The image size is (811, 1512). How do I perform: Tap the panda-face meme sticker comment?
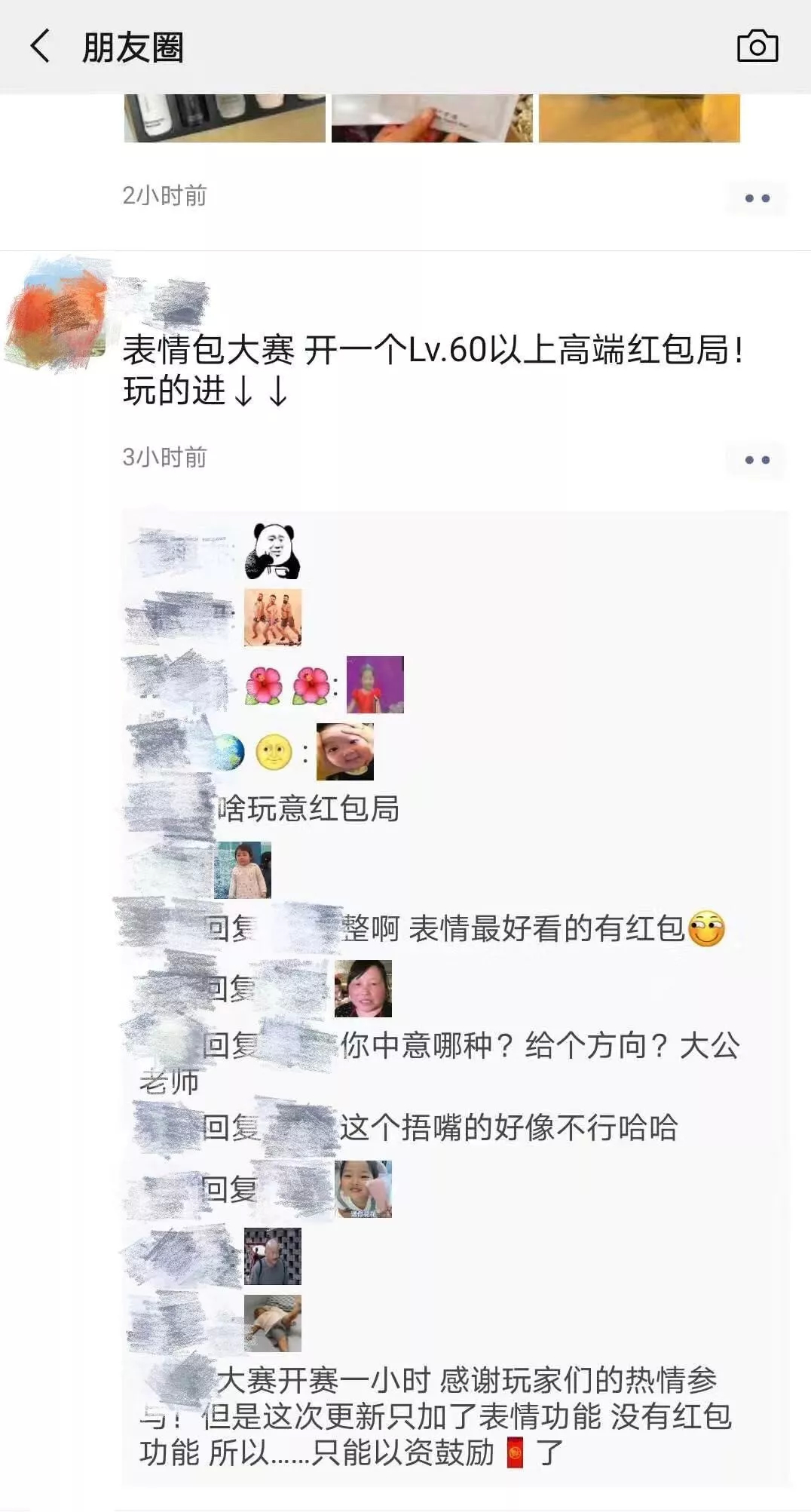pos(273,551)
